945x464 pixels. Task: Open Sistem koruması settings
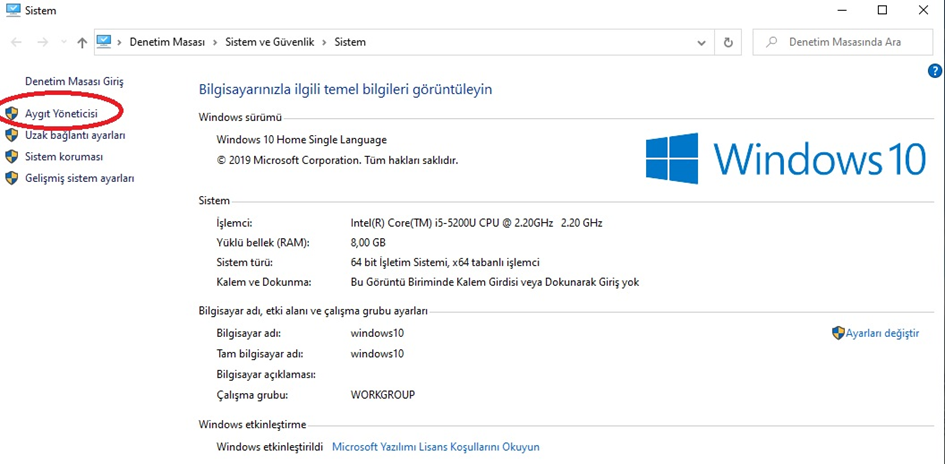(64, 157)
